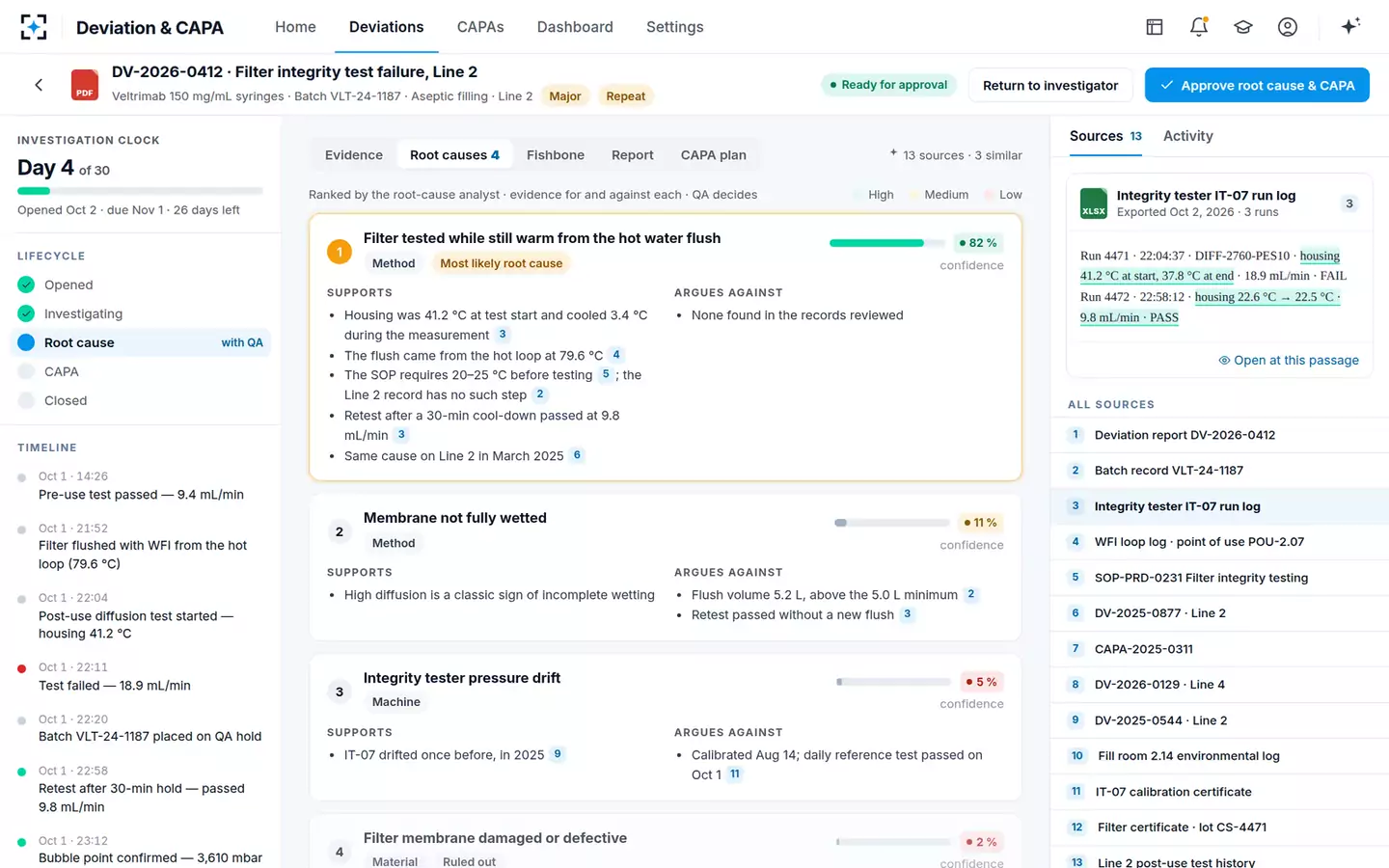The width and height of the screenshot is (1389, 868).
Task: Select the Integrity tester pressure drift card
Action: pyautogui.click(x=666, y=727)
